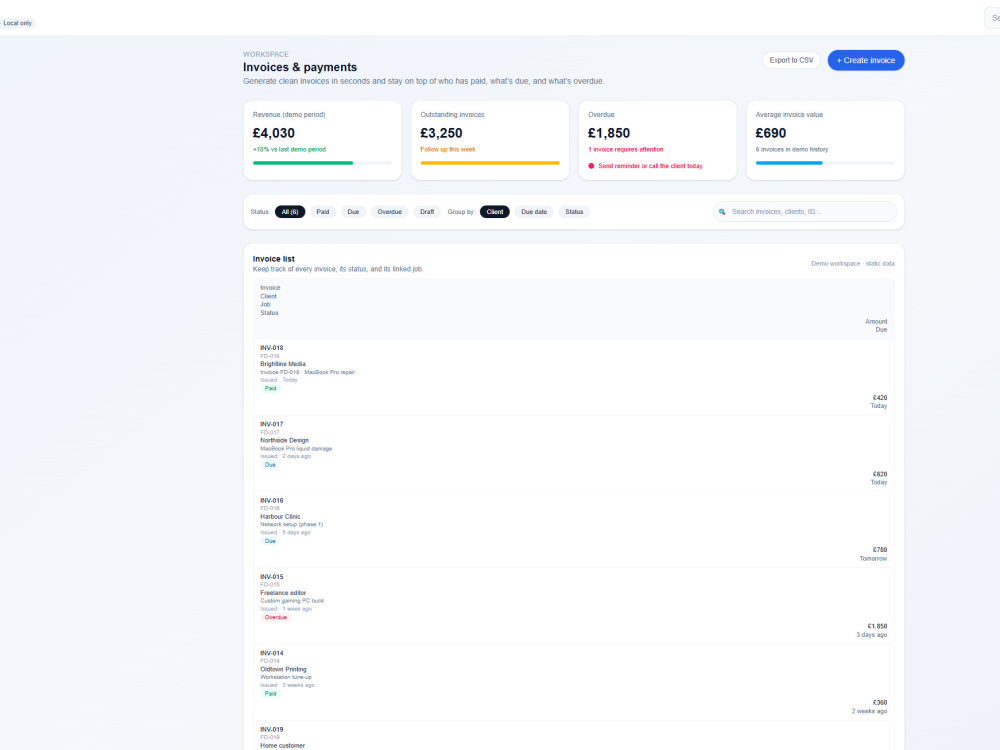Click 'Follow up this week' text
This screenshot has width=1000, height=750.
tap(448, 149)
